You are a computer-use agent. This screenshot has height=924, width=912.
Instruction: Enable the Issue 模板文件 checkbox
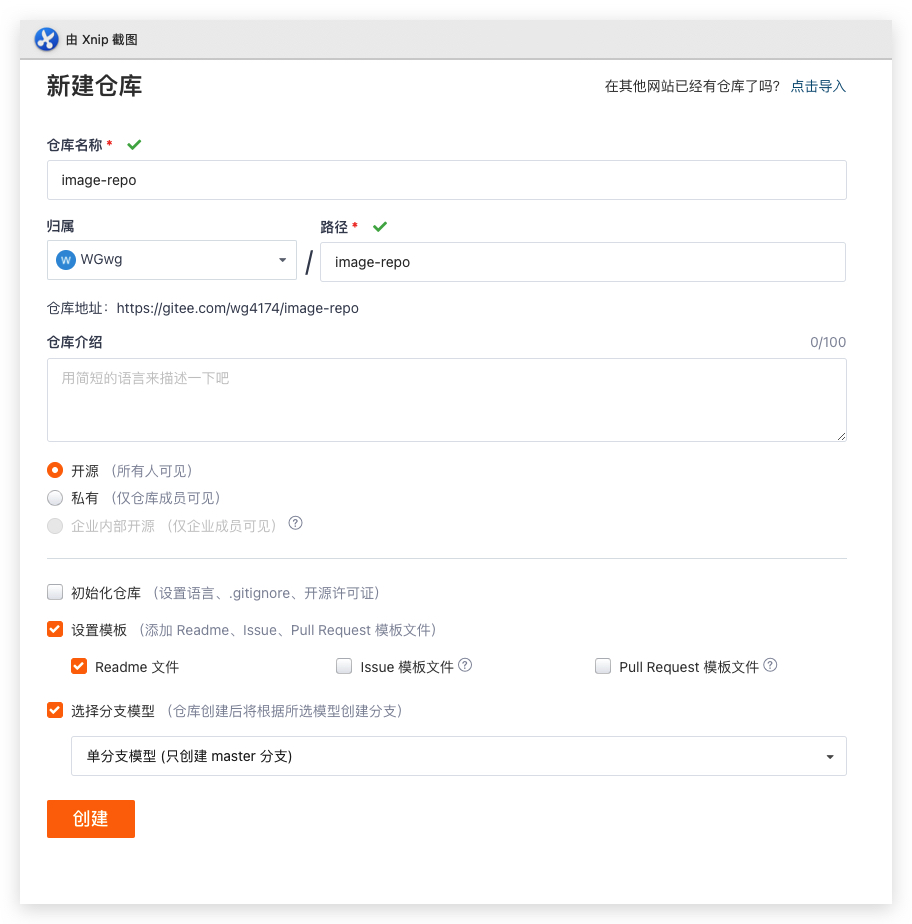[x=343, y=666]
